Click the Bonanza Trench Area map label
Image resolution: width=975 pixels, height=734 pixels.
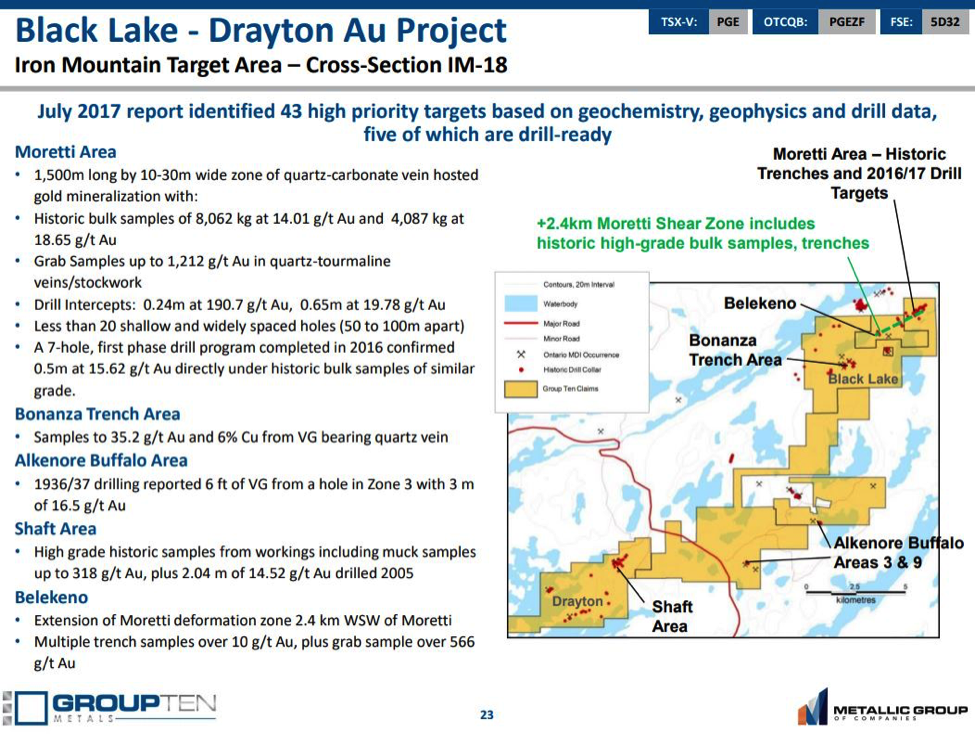[735, 350]
